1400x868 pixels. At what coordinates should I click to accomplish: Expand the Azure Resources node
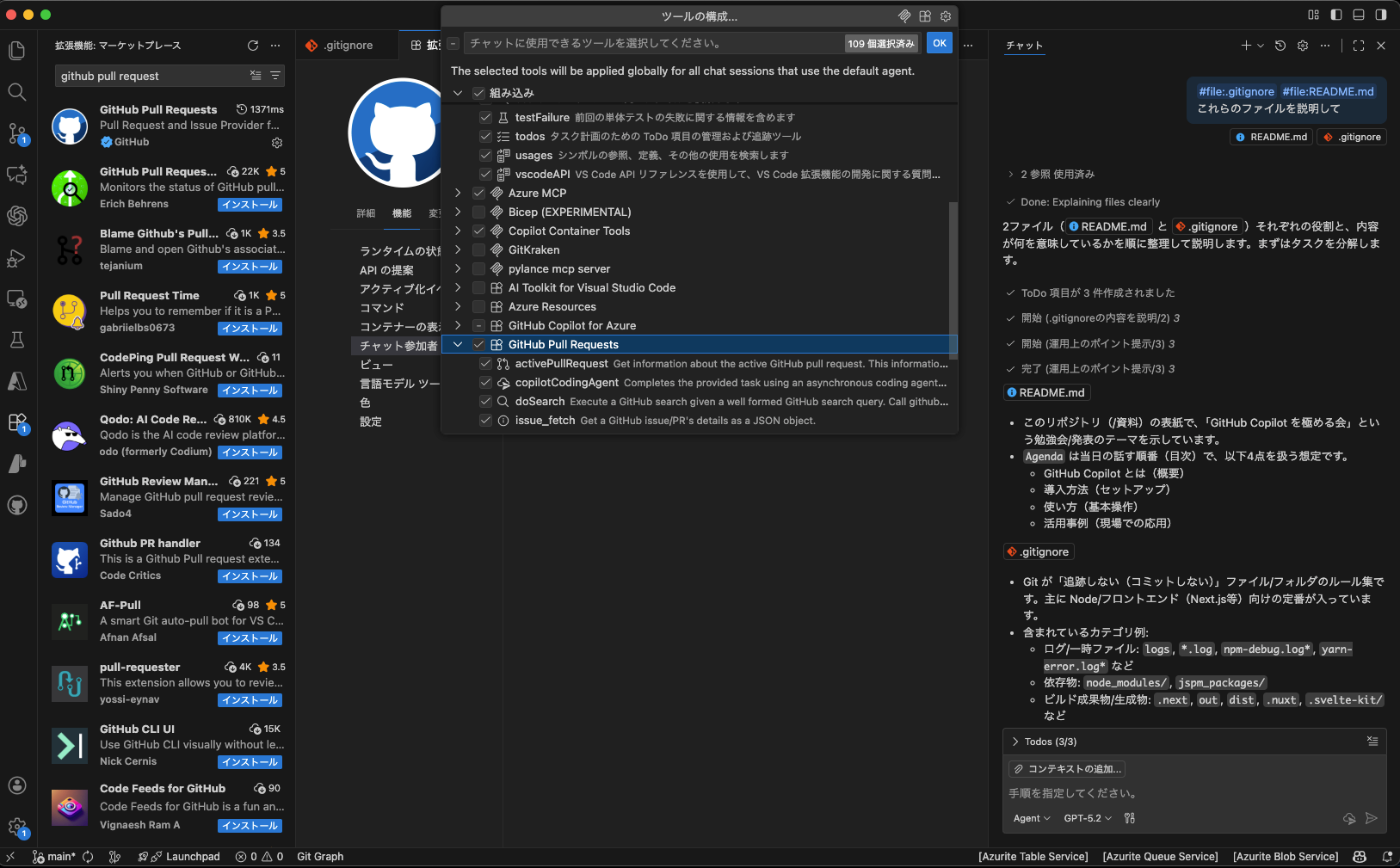(x=458, y=307)
